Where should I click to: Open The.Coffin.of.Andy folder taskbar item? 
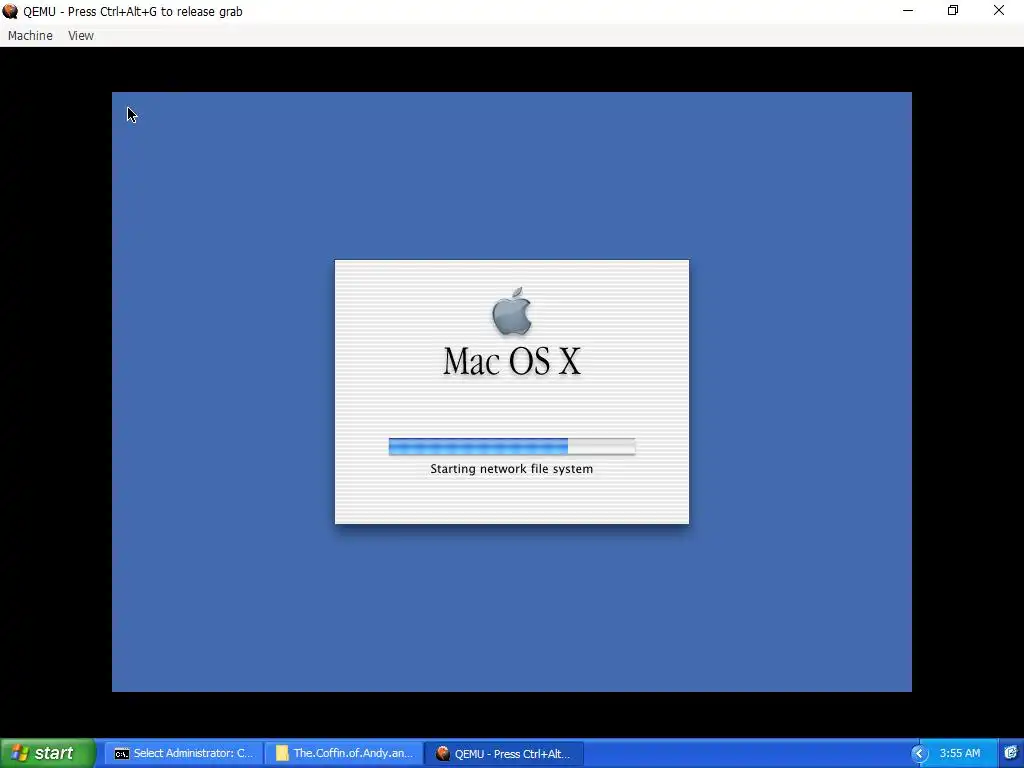click(344, 753)
